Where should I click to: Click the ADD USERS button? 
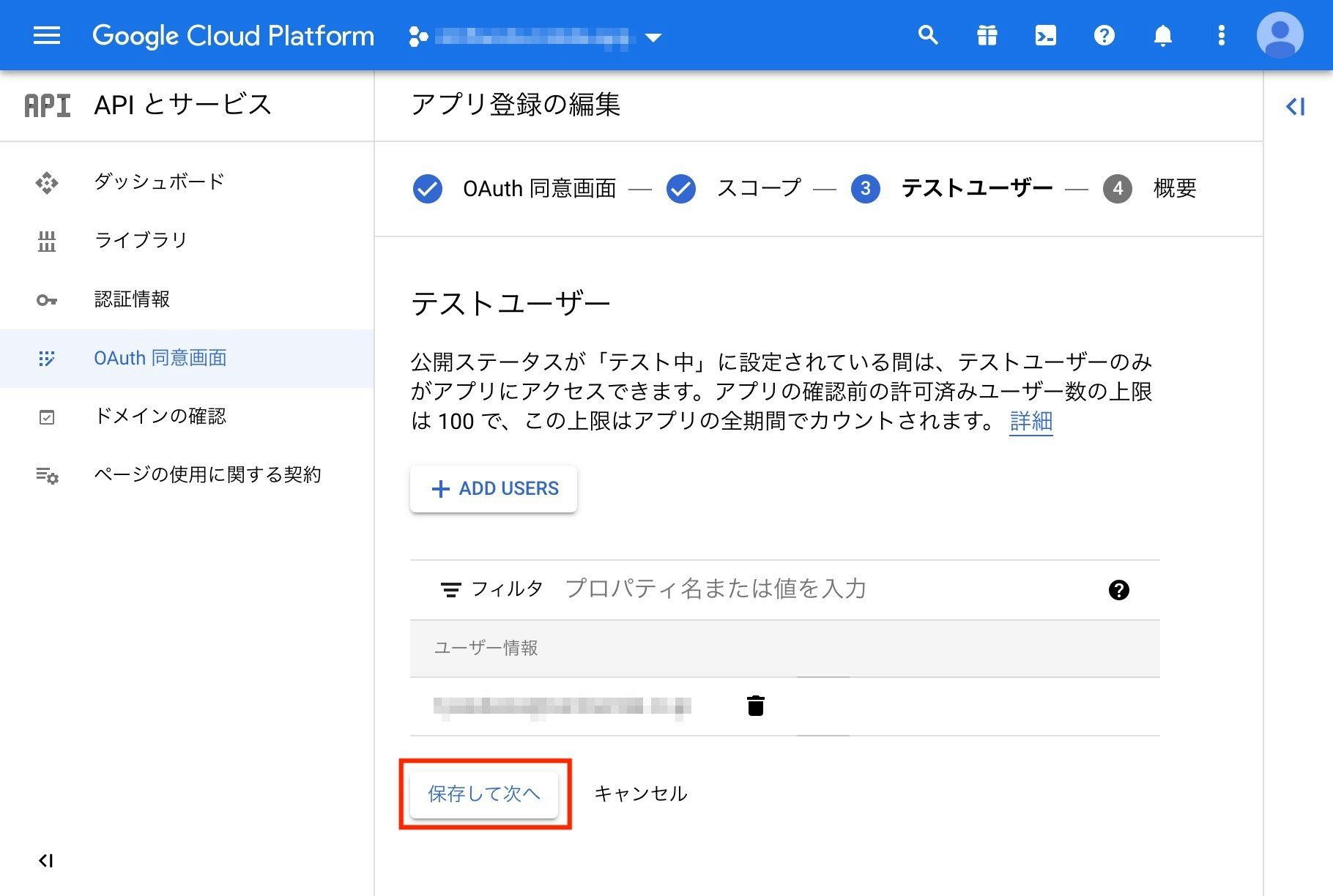[494, 488]
